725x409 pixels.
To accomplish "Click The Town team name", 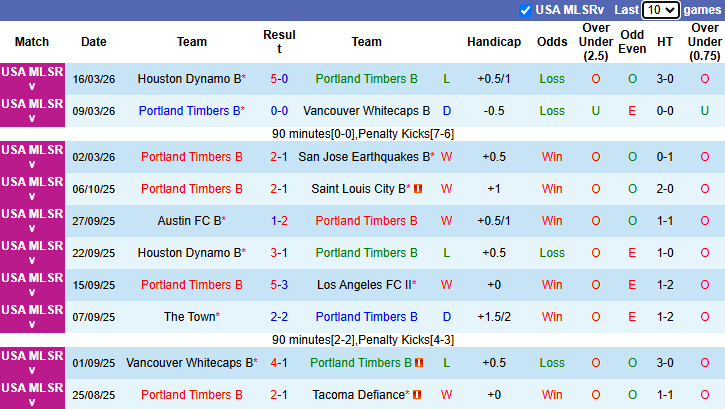I will 189,317.
